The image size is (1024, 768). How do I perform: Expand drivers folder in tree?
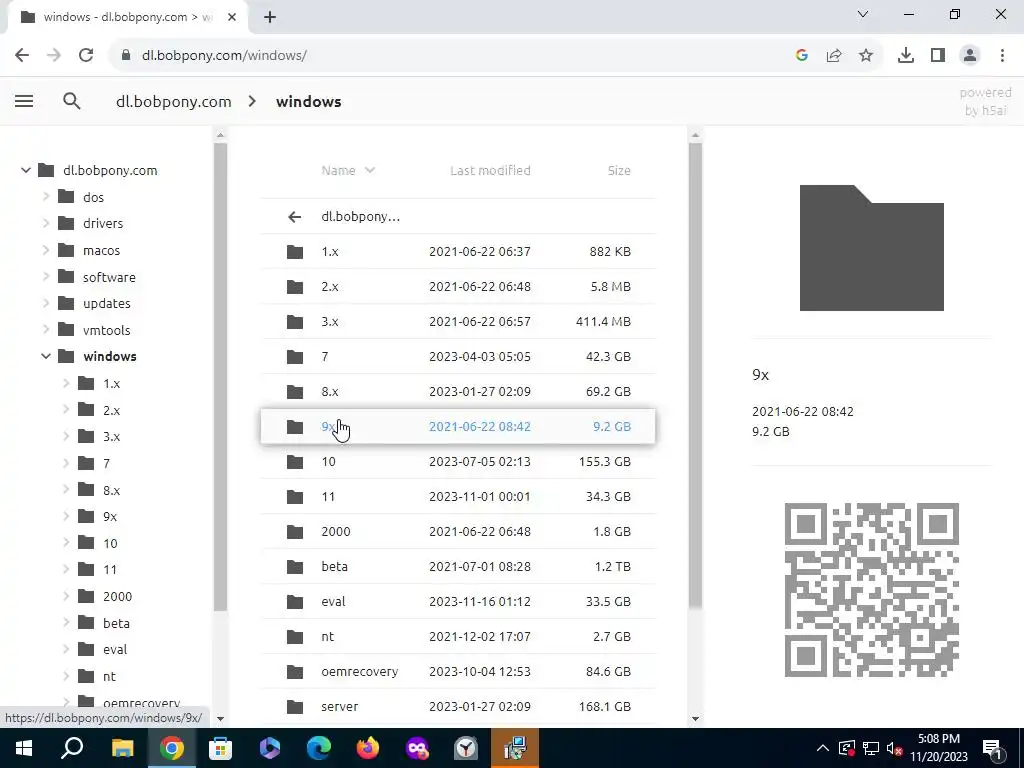46,223
